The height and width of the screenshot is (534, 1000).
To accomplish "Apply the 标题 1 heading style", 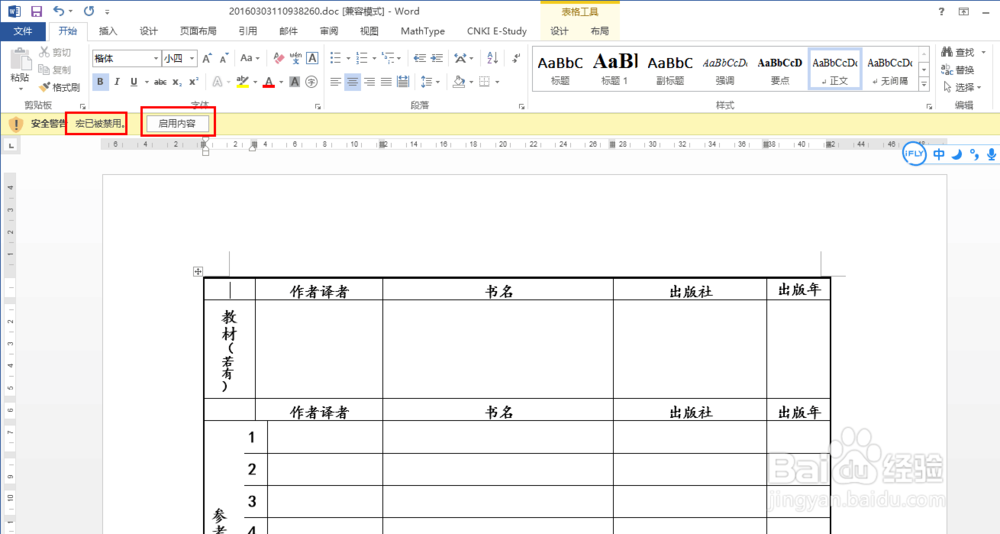I will point(615,69).
